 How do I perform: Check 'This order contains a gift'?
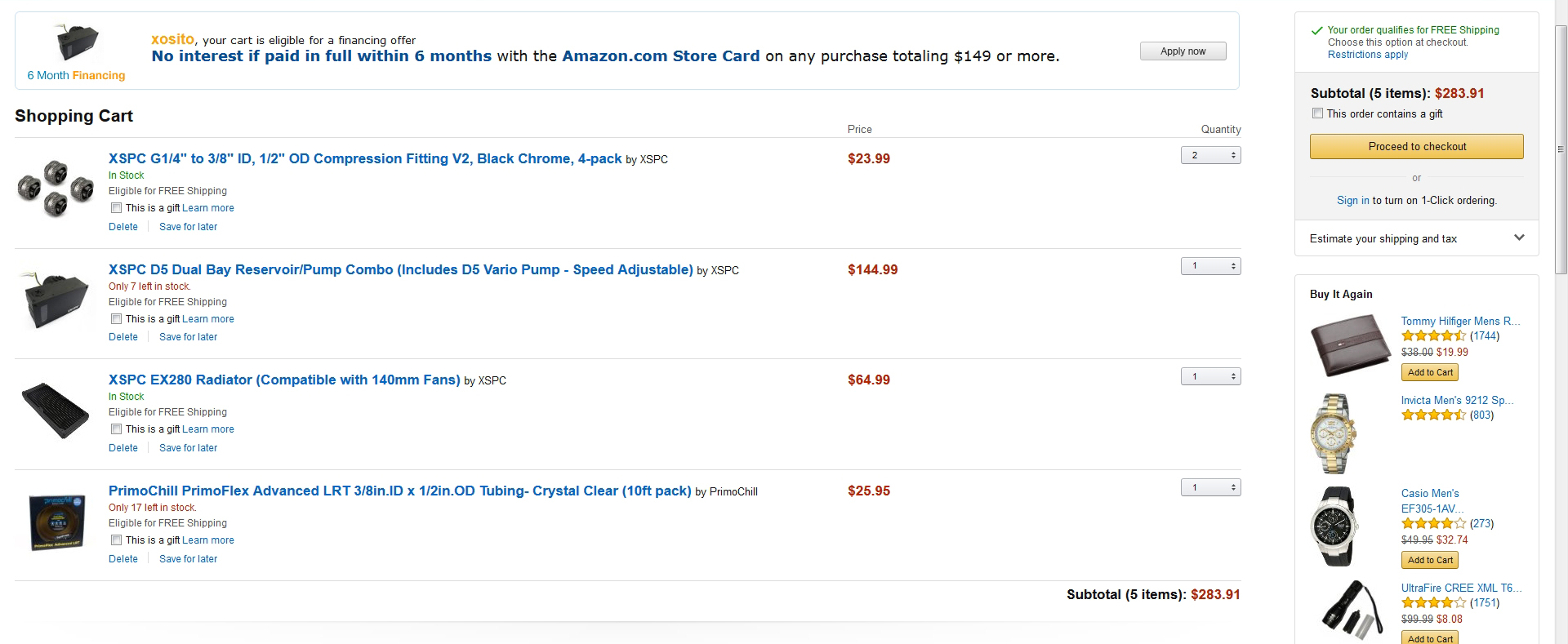point(1317,113)
